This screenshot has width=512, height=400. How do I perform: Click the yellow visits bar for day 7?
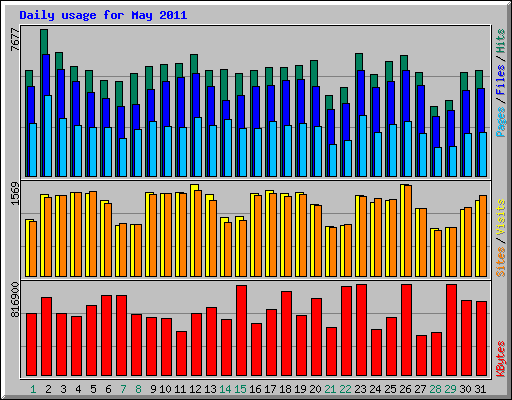click(117, 251)
